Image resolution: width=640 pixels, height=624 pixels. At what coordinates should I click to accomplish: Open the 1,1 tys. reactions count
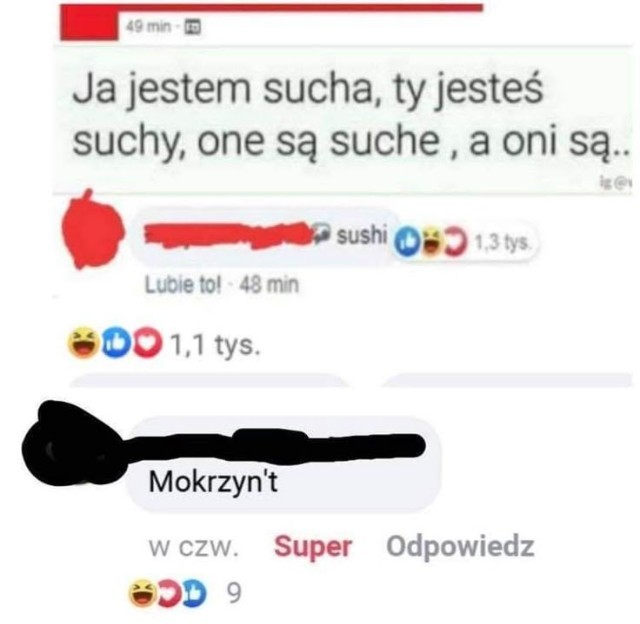pos(214,344)
